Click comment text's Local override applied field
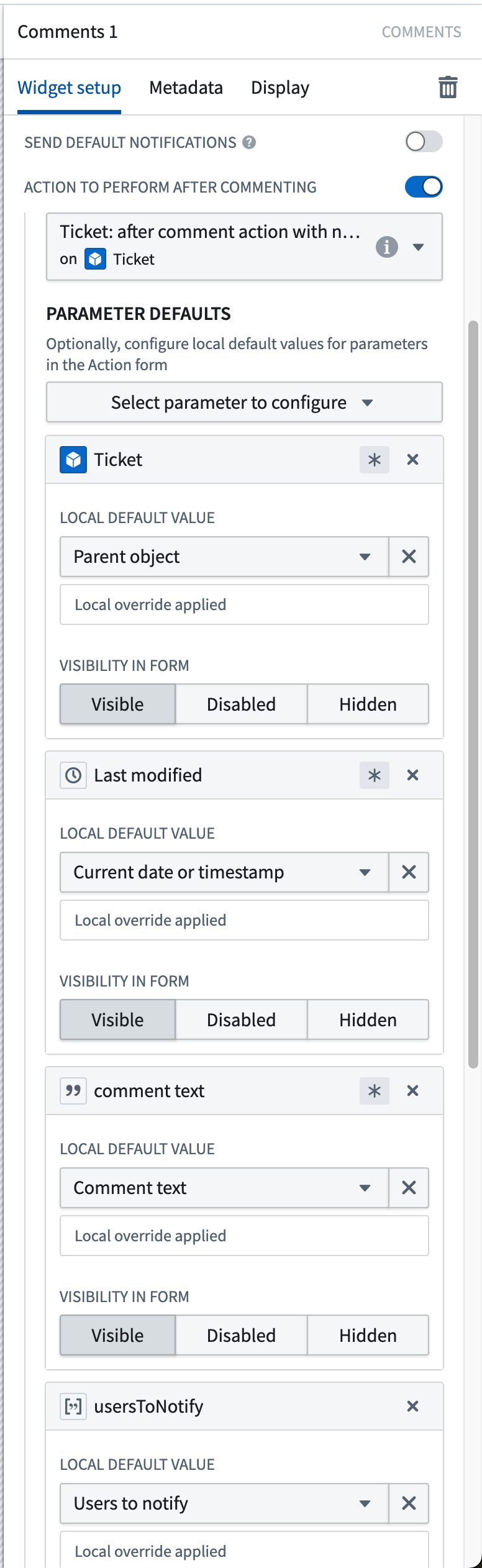This screenshot has height=1568, width=482. [x=244, y=1236]
